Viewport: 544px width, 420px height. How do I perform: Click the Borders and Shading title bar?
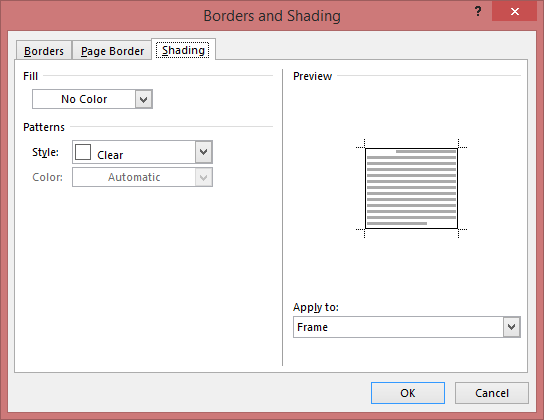point(272,16)
